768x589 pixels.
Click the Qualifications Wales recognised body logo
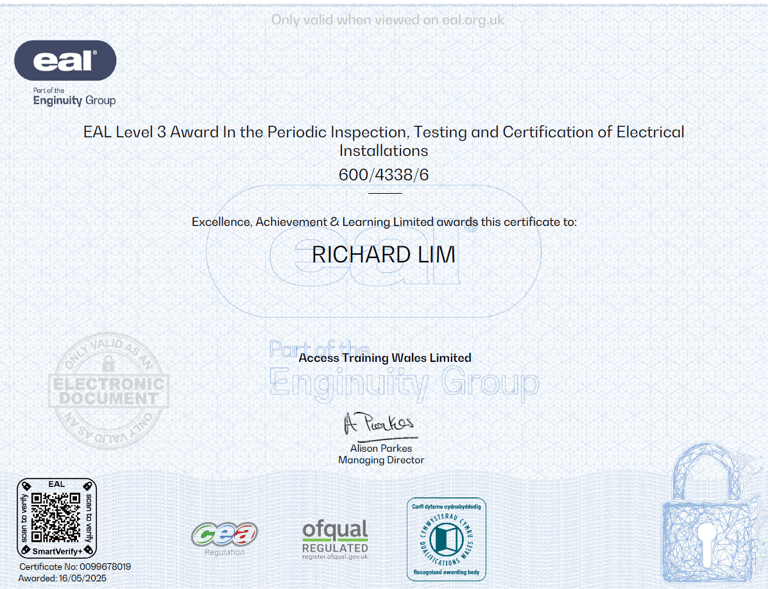tap(446, 539)
